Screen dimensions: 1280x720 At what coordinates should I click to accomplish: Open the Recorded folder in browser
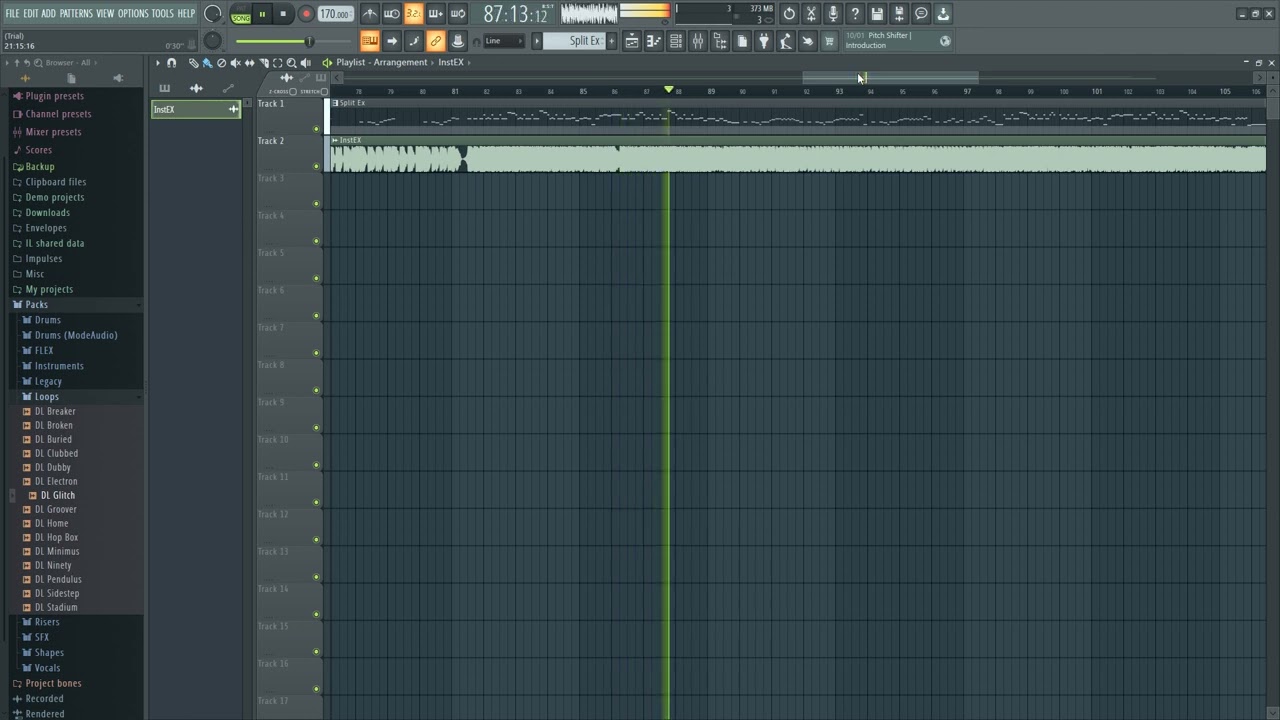point(44,699)
